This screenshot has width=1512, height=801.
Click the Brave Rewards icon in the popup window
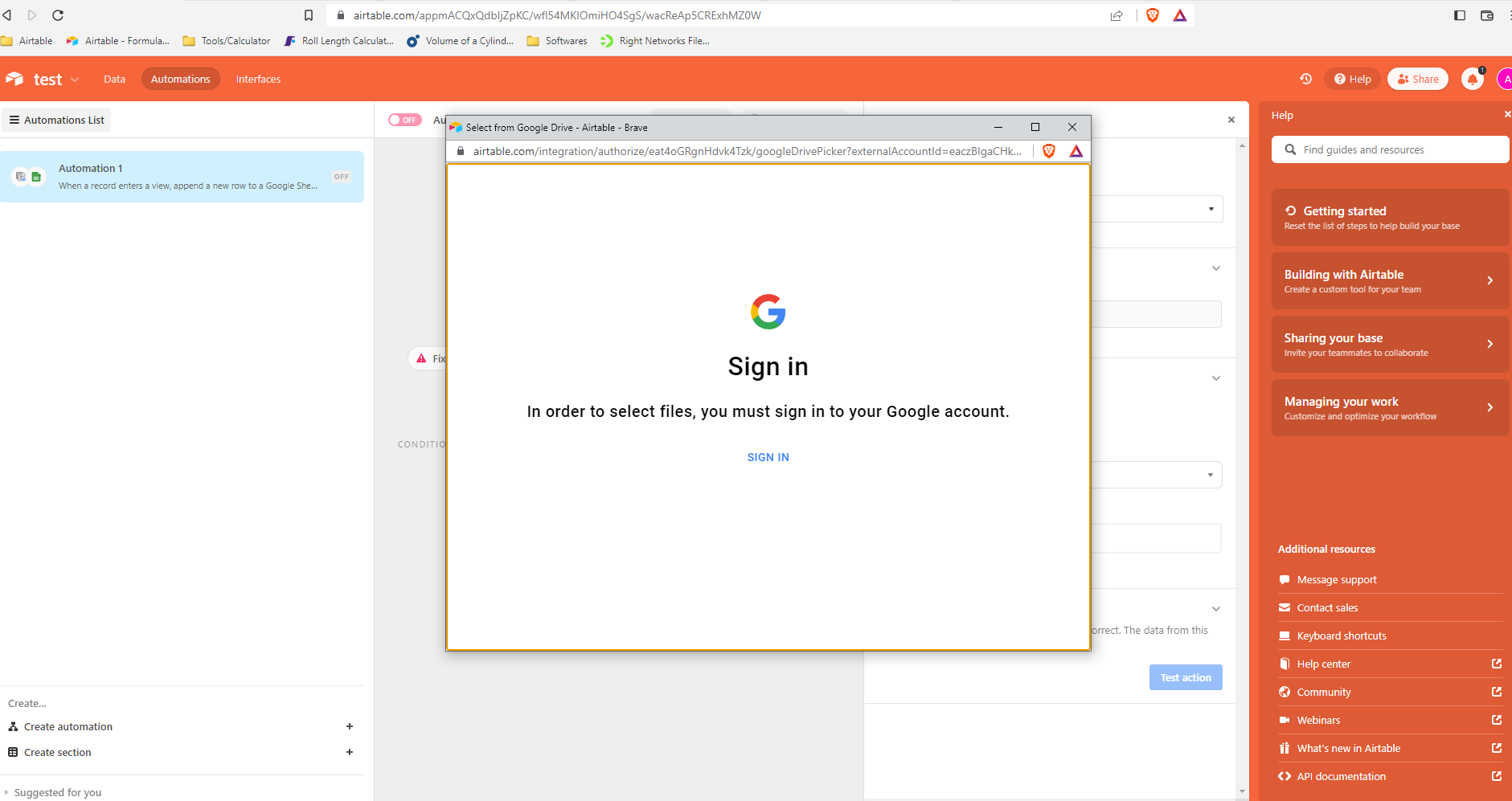click(x=1076, y=151)
